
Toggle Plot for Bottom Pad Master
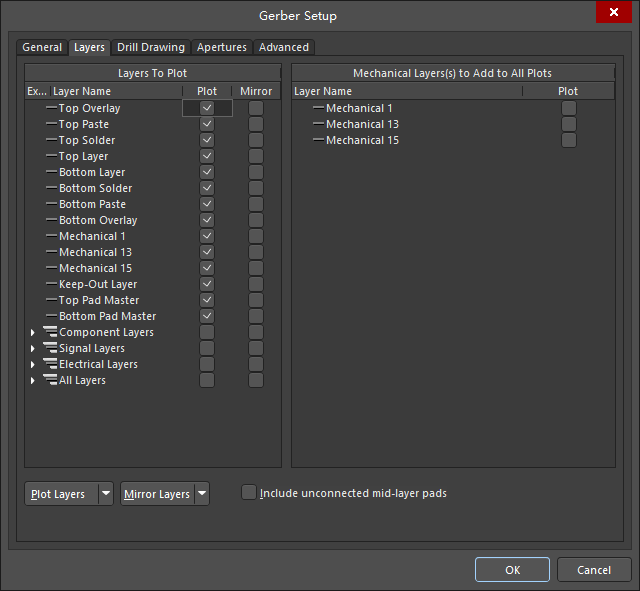click(207, 316)
